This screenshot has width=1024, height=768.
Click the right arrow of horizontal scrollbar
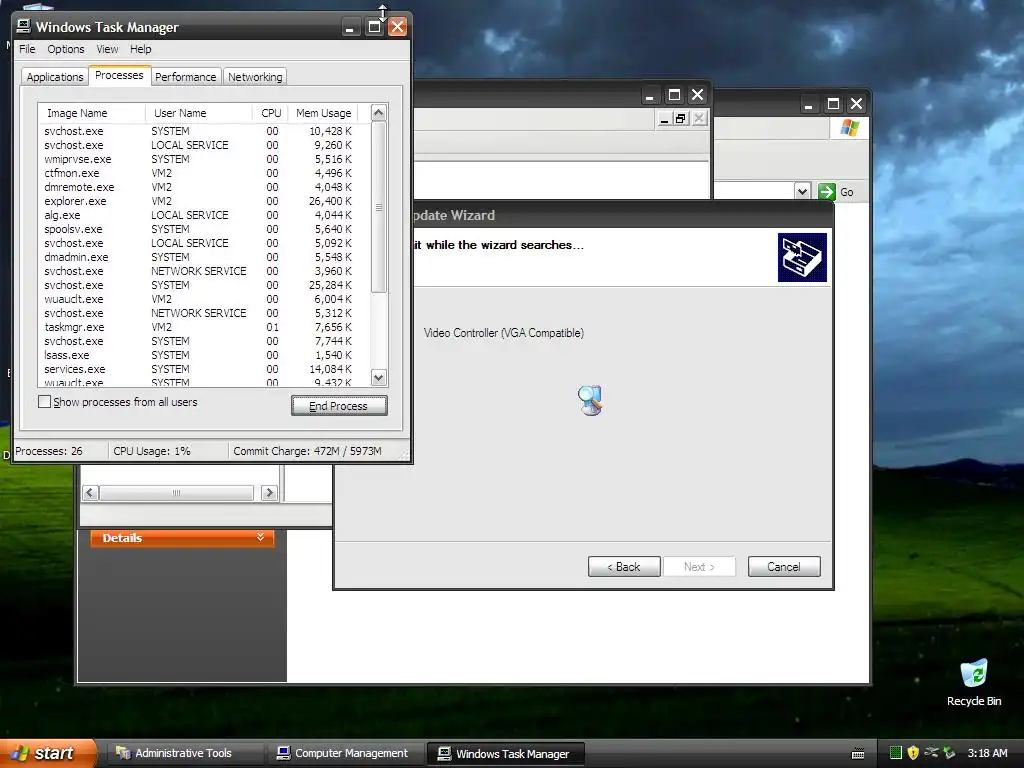click(268, 493)
